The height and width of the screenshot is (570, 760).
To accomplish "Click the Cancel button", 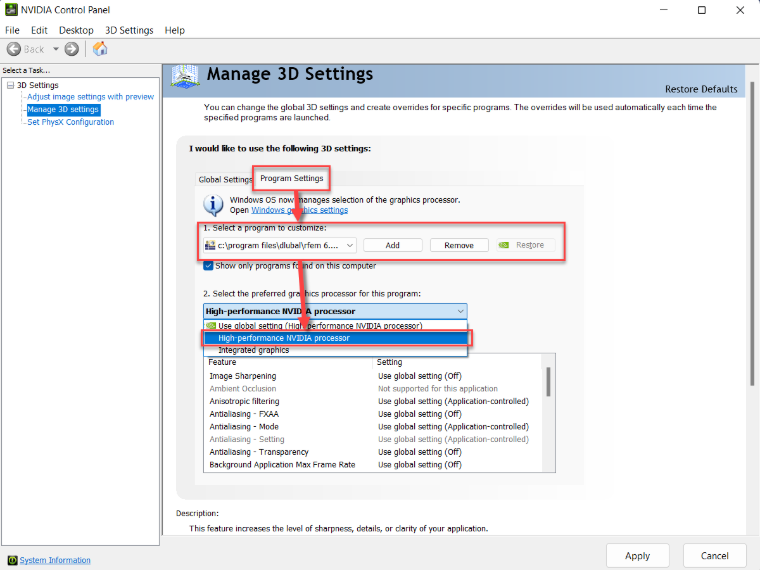I will click(x=714, y=556).
